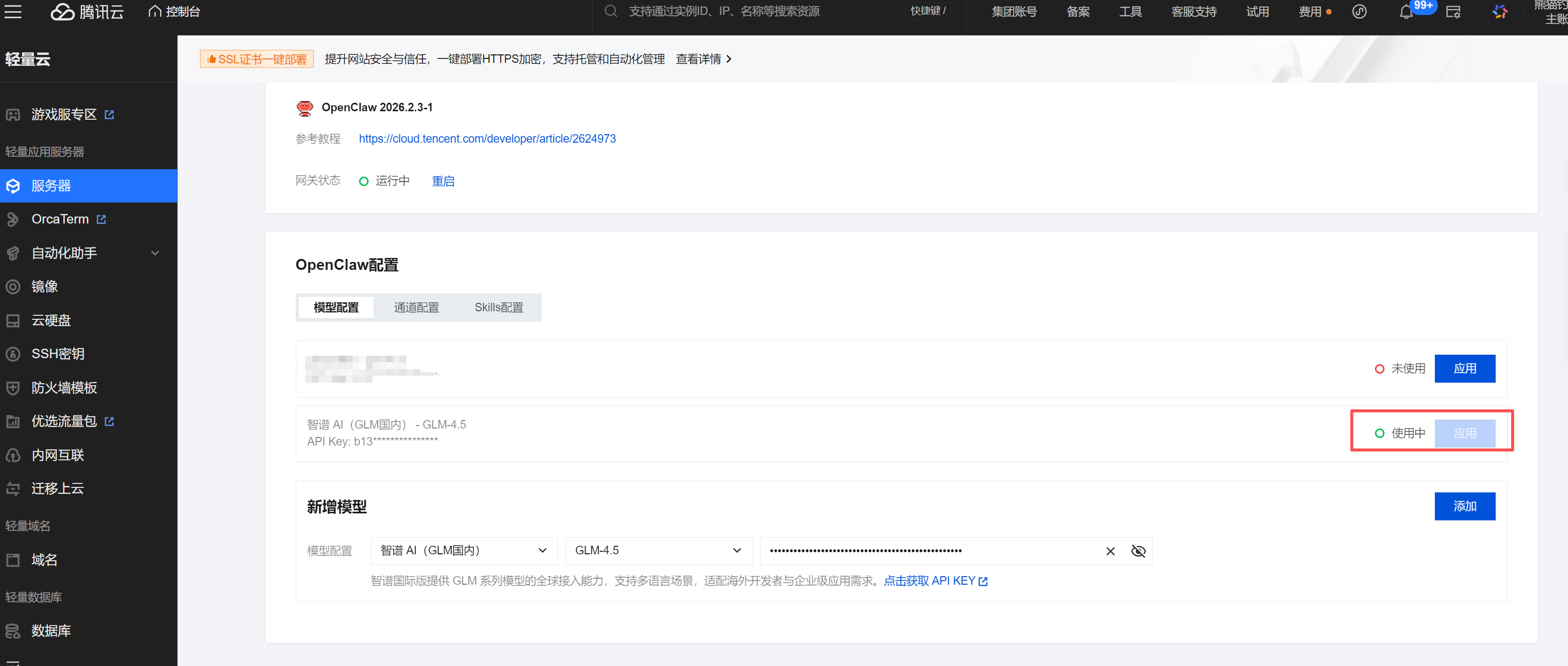Click the colorful AI assistant icon
Image resolution: width=1568 pixels, height=666 pixels.
(x=1500, y=11)
